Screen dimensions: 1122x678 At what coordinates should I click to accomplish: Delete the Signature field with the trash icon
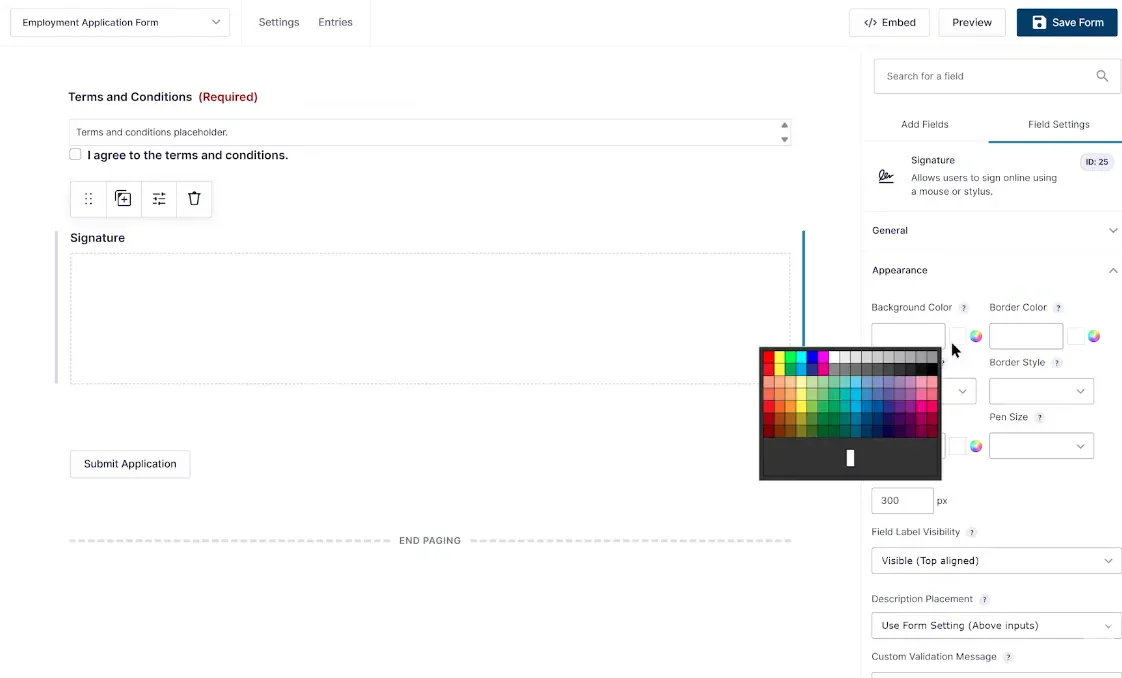pyautogui.click(x=194, y=199)
